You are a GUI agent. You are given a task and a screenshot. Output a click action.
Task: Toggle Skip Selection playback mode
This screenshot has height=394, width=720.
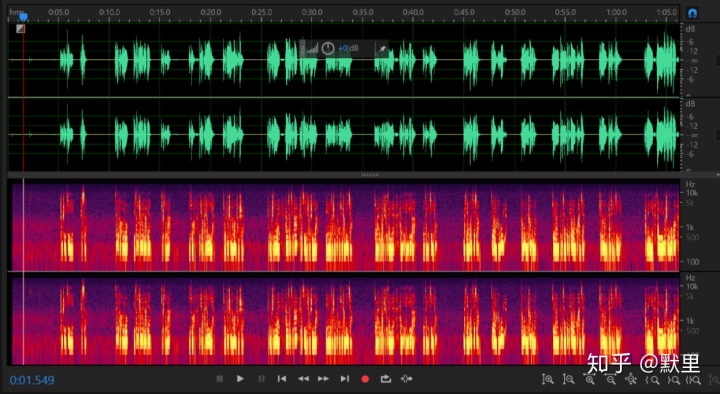pyautogui.click(x=406, y=379)
